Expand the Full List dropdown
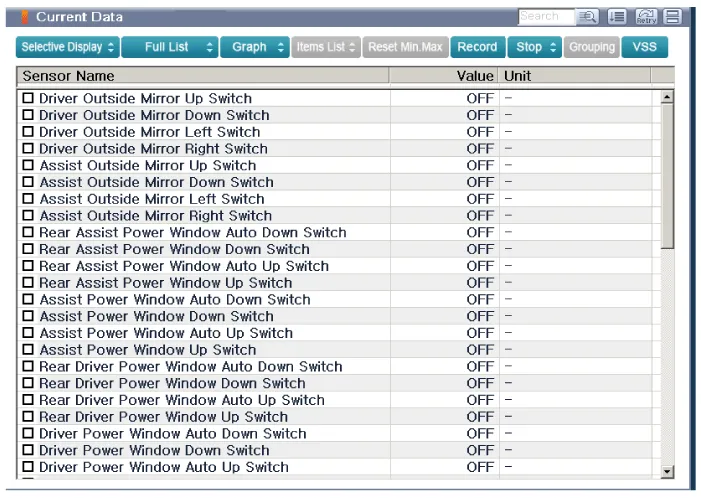The width and height of the screenshot is (701, 498). (x=170, y=47)
